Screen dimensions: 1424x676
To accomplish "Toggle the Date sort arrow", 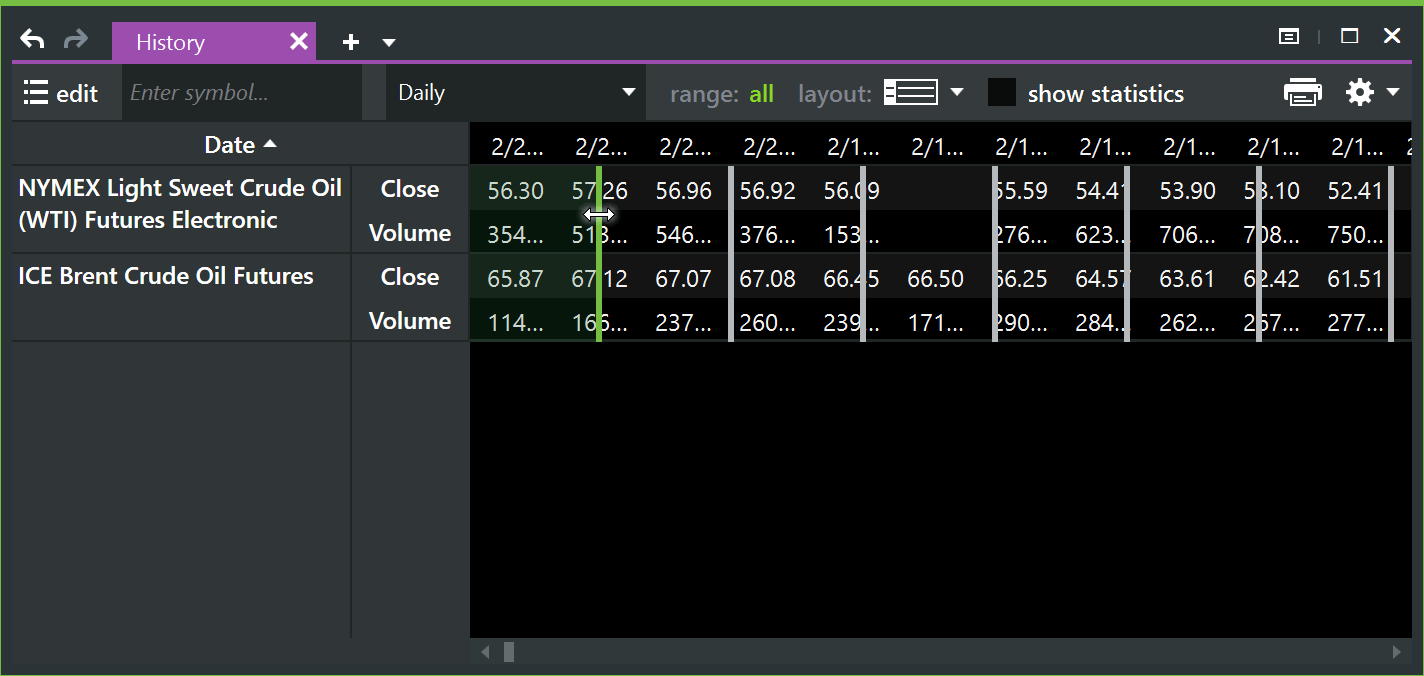I will (269, 145).
